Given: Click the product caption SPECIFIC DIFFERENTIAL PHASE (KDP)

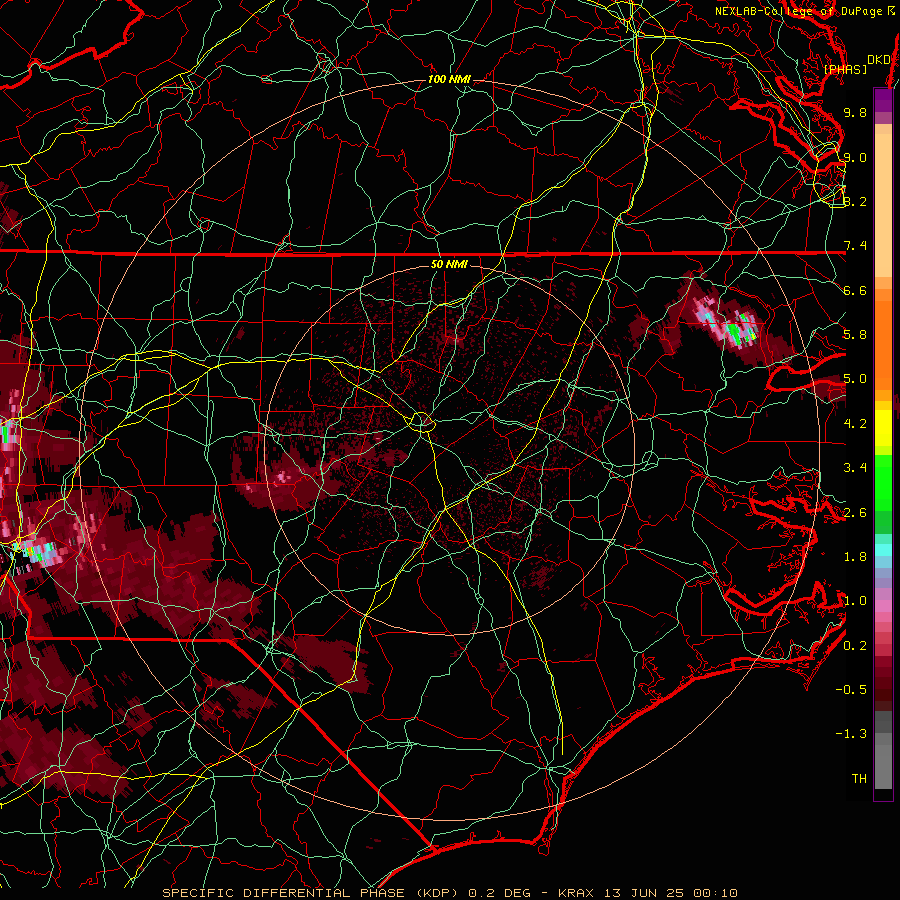Looking at the screenshot, I should coord(312,893).
